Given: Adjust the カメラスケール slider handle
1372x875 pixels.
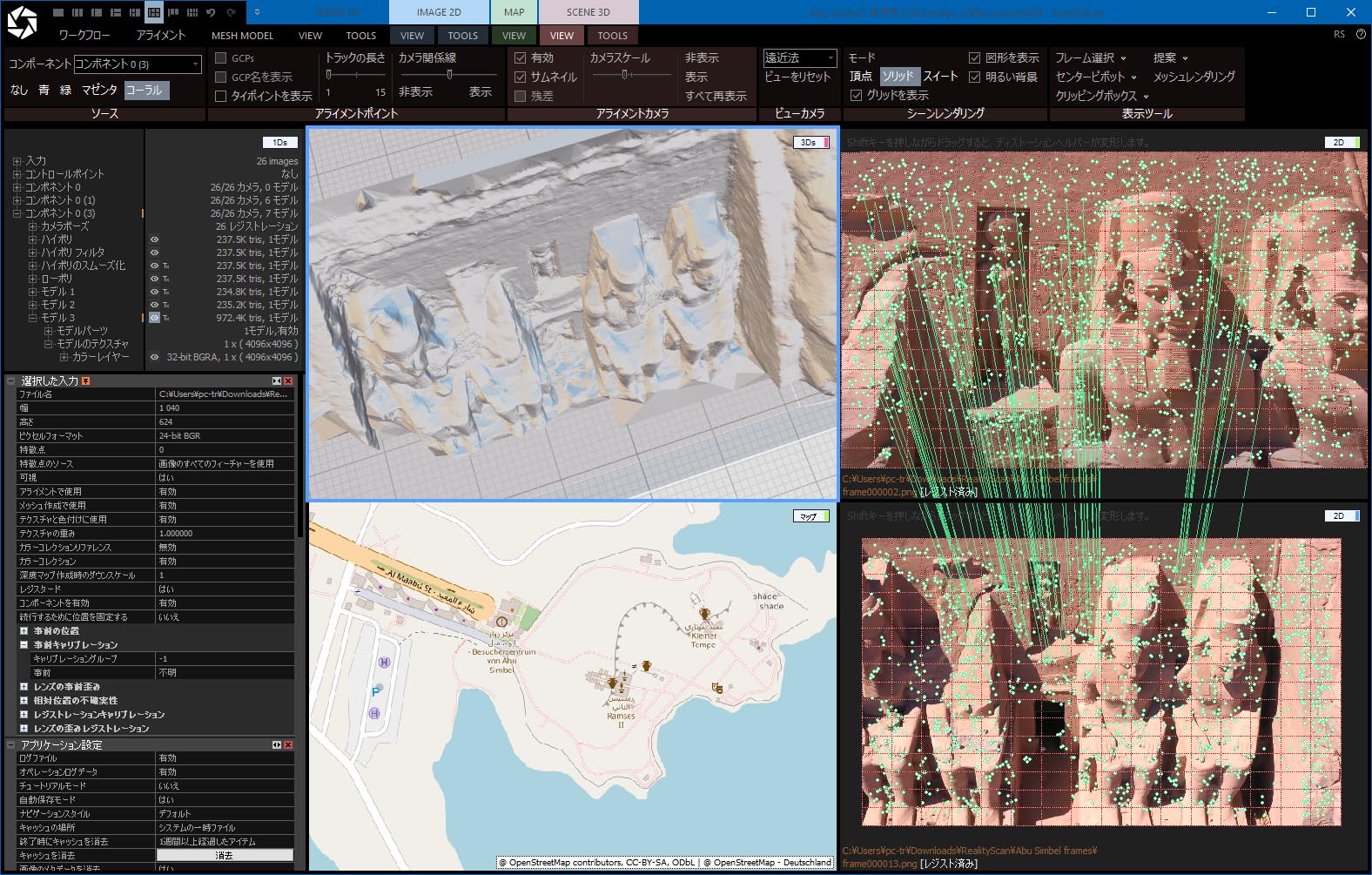Looking at the screenshot, I should pyautogui.click(x=624, y=75).
